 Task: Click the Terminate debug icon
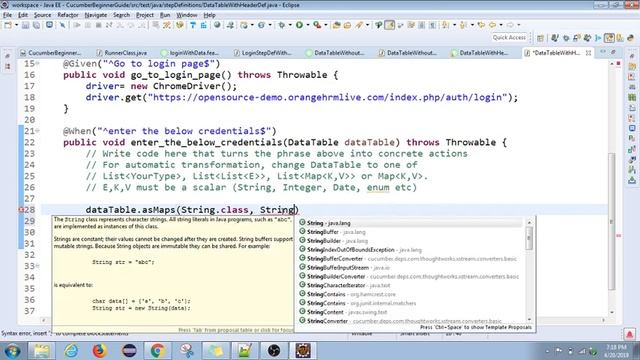pos(98,25)
